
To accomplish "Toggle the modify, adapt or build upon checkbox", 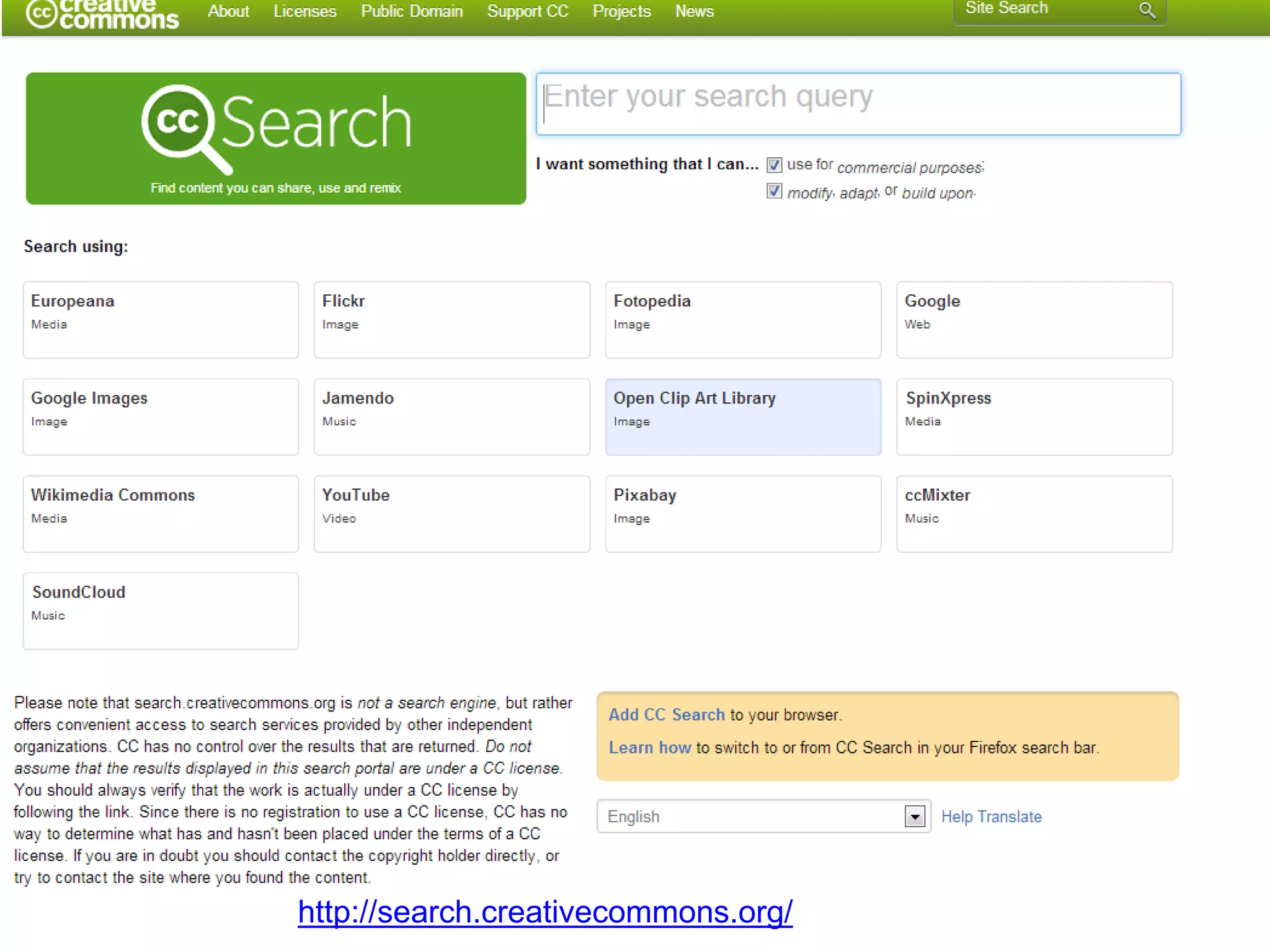I will tap(774, 191).
